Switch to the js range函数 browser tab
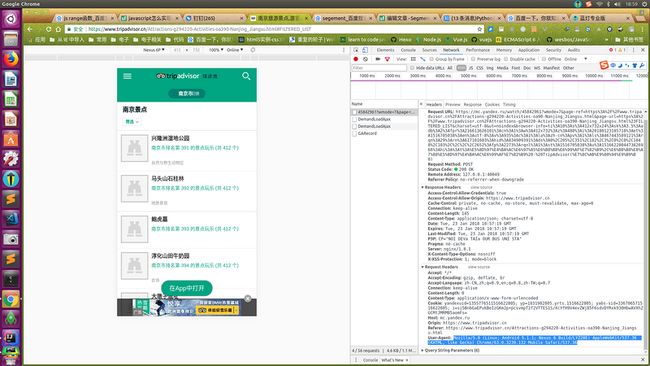Screen dimensions: 650x366 pos(84,18)
